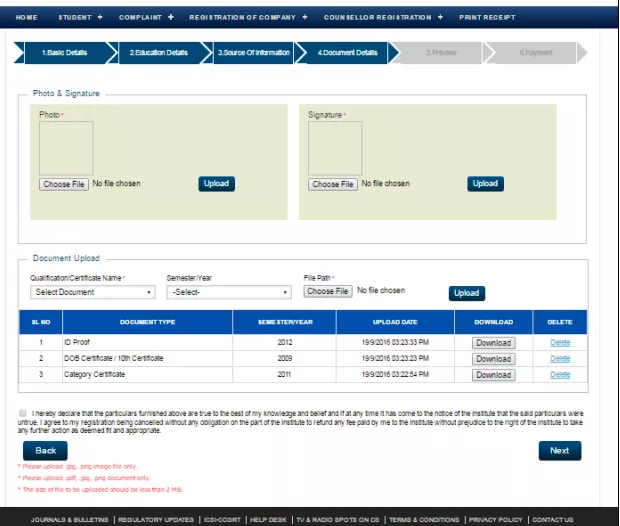Upload the selected Signature

pyautogui.click(x=485, y=184)
